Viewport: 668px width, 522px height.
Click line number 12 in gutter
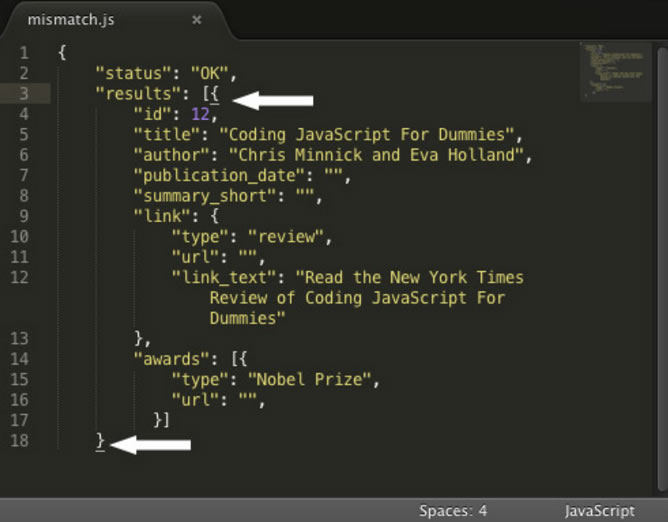pyautogui.click(x=20, y=277)
